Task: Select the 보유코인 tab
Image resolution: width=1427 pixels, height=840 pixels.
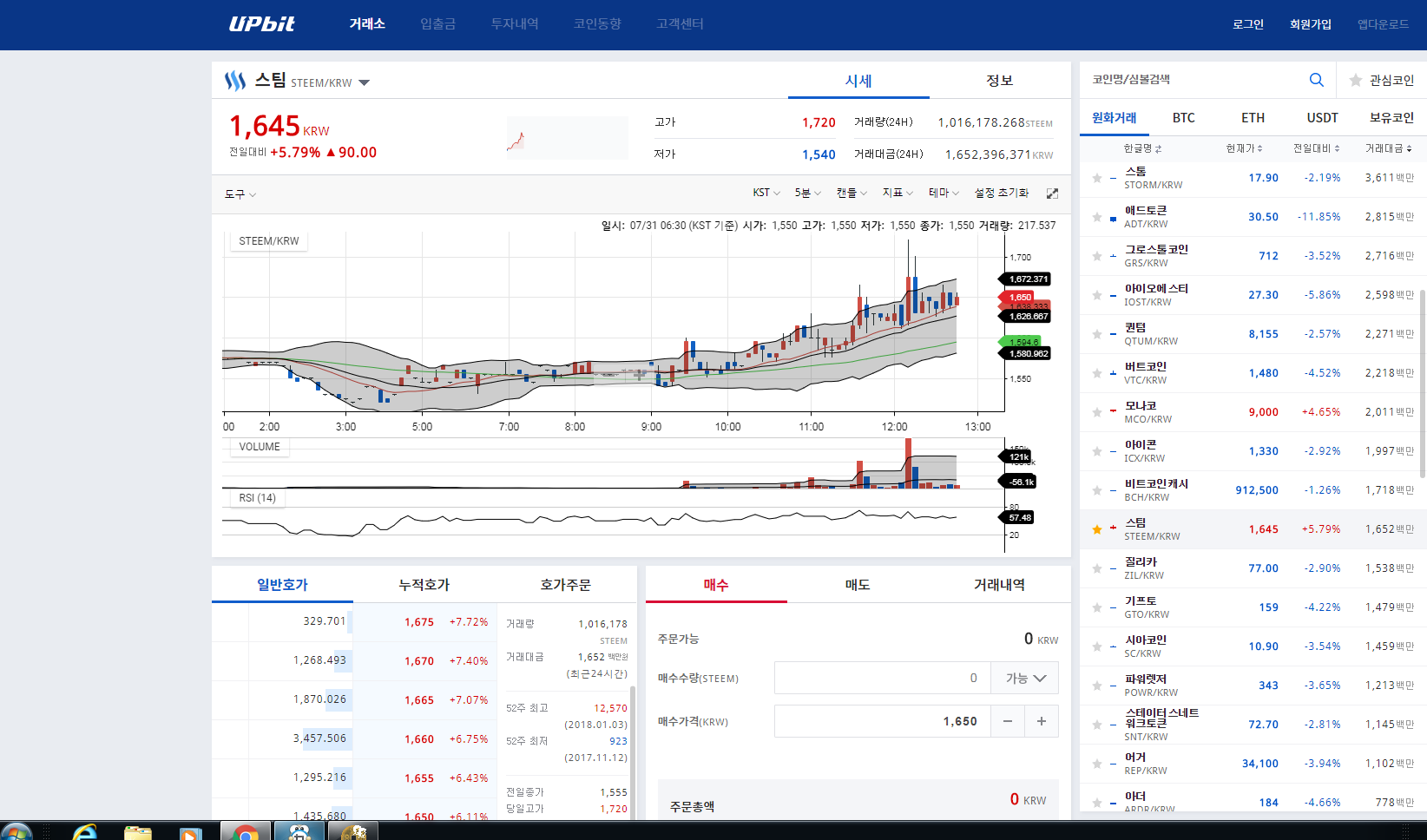Action: [x=1392, y=118]
